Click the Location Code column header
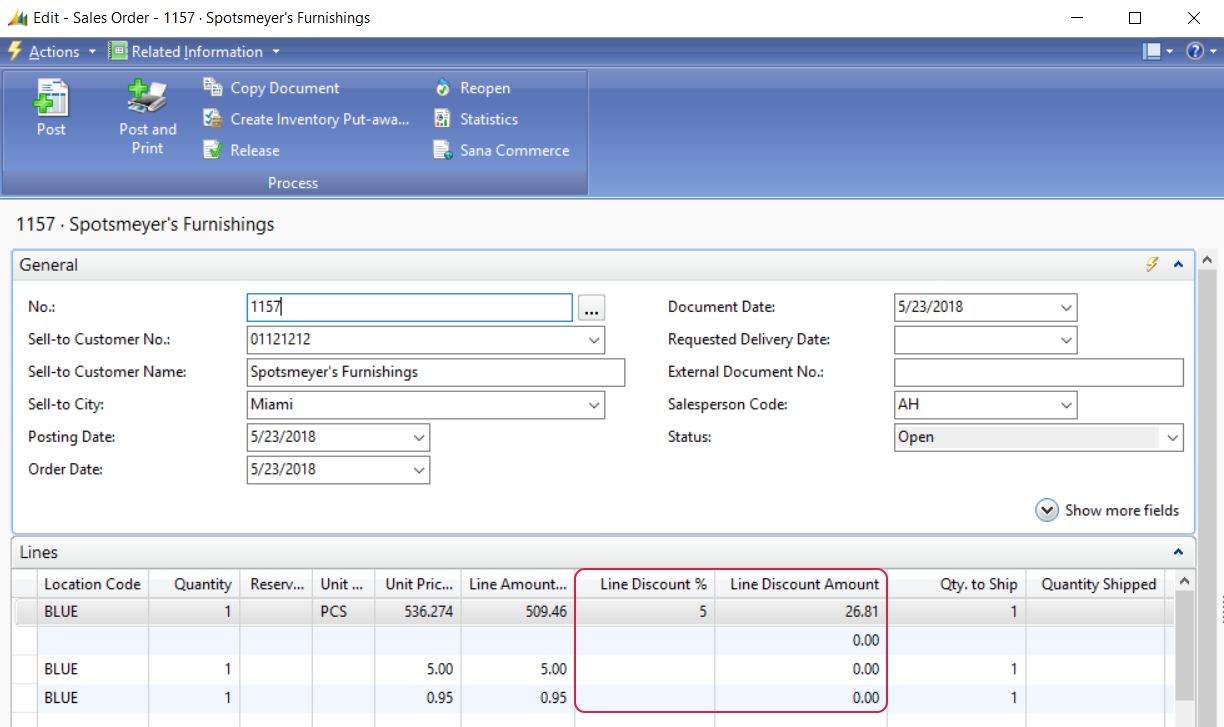This screenshot has height=727, width=1224. click(x=92, y=584)
